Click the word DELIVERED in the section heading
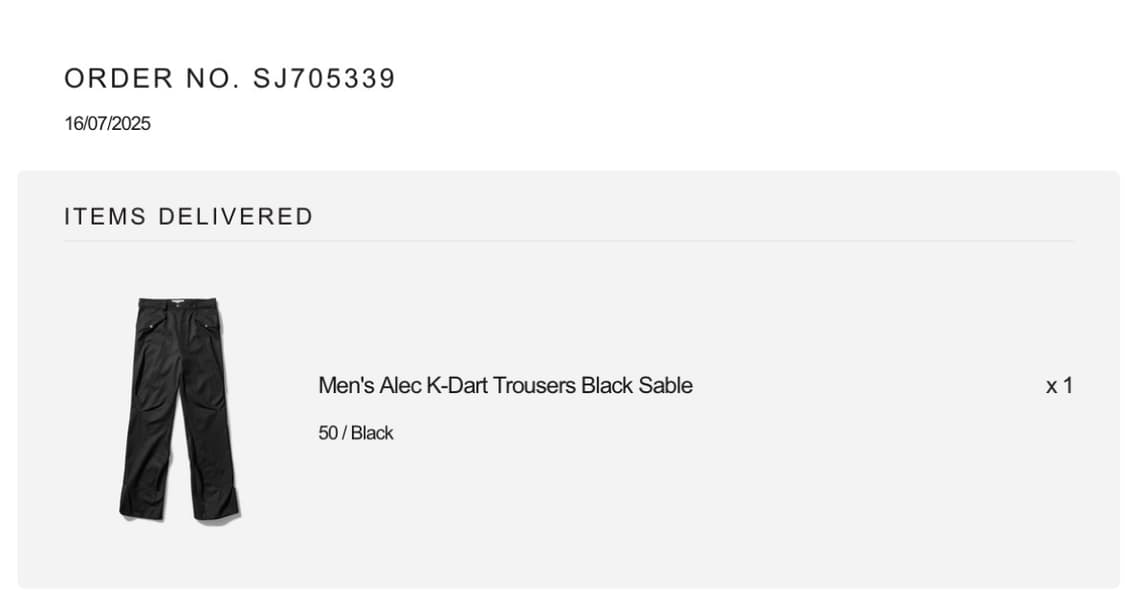Viewport: 1125px width, 612px height. click(x=235, y=217)
